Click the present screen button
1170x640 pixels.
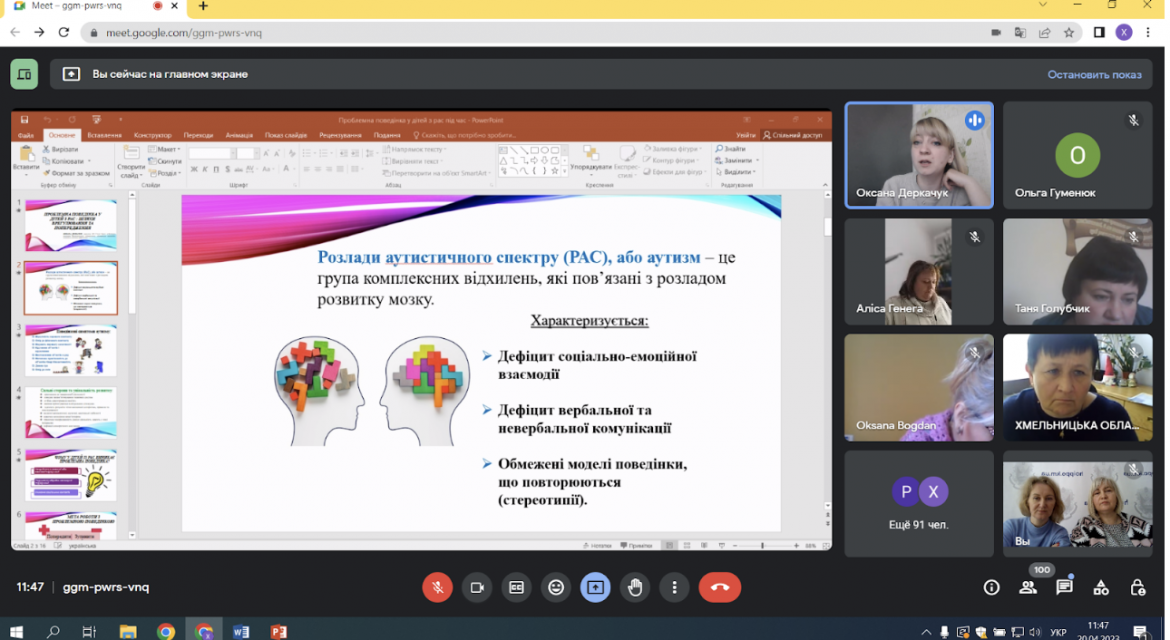[x=595, y=588]
